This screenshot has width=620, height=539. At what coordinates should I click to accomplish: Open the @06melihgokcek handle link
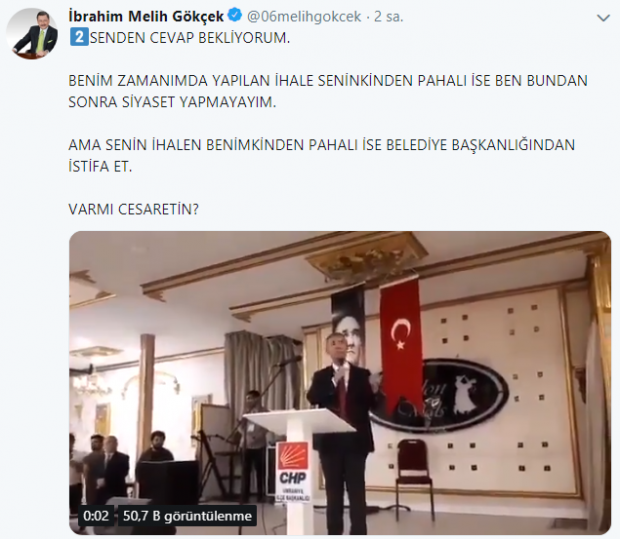(304, 16)
